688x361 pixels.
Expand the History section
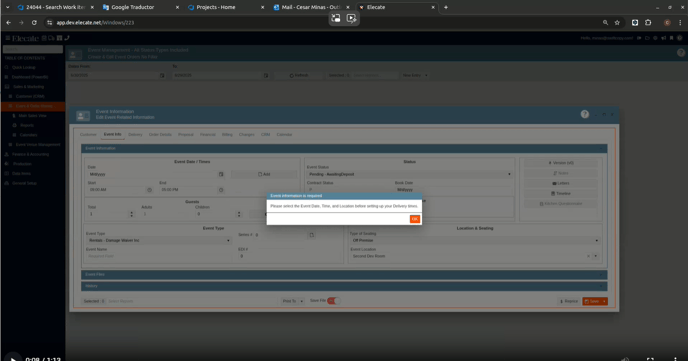coord(344,286)
